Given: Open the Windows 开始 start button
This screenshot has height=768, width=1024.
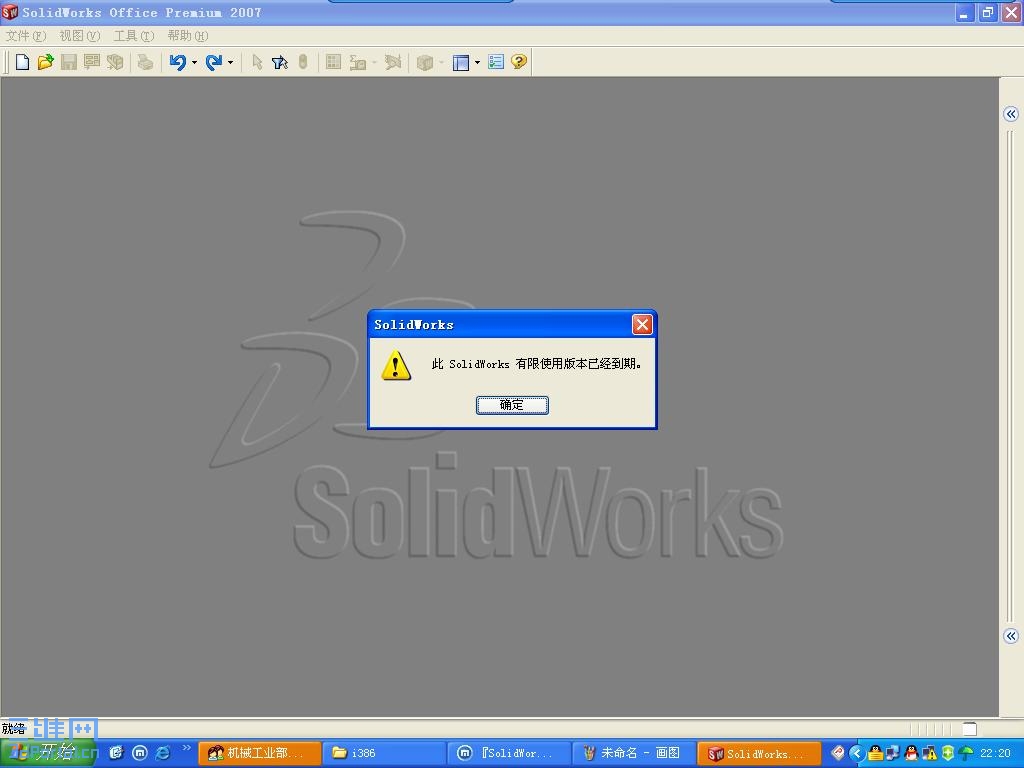Looking at the screenshot, I should (48, 753).
